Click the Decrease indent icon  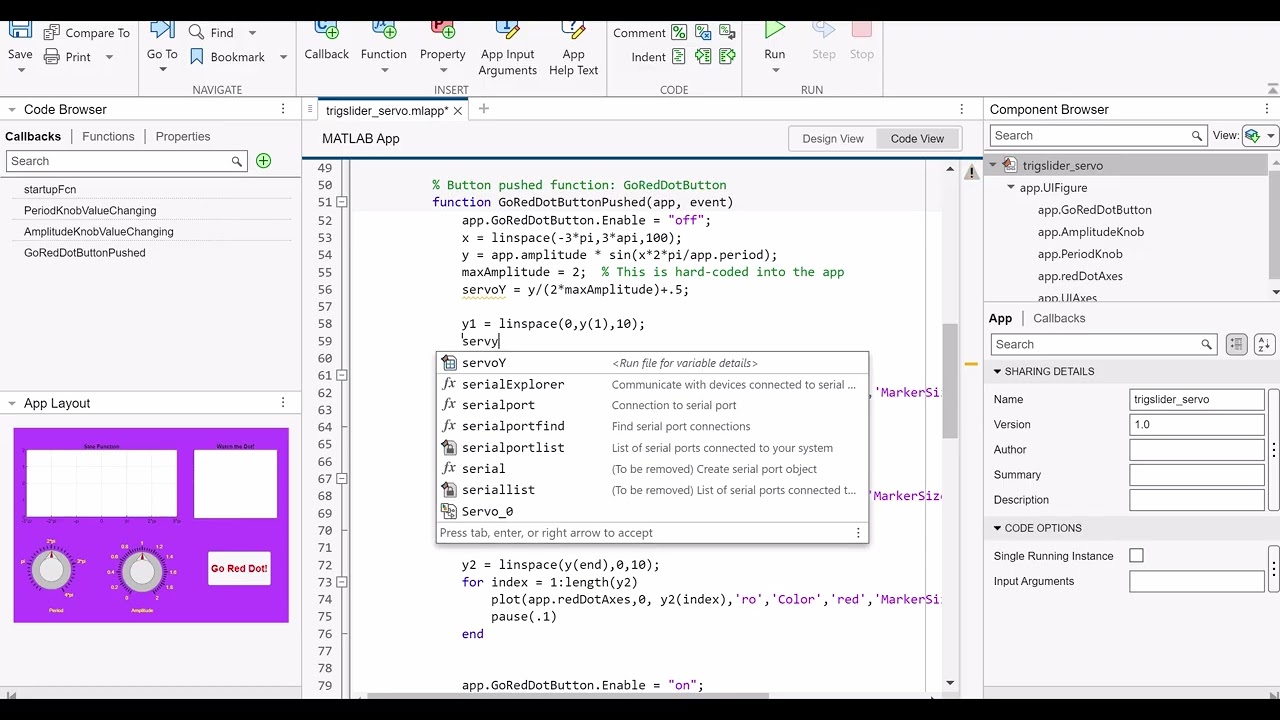(727, 57)
